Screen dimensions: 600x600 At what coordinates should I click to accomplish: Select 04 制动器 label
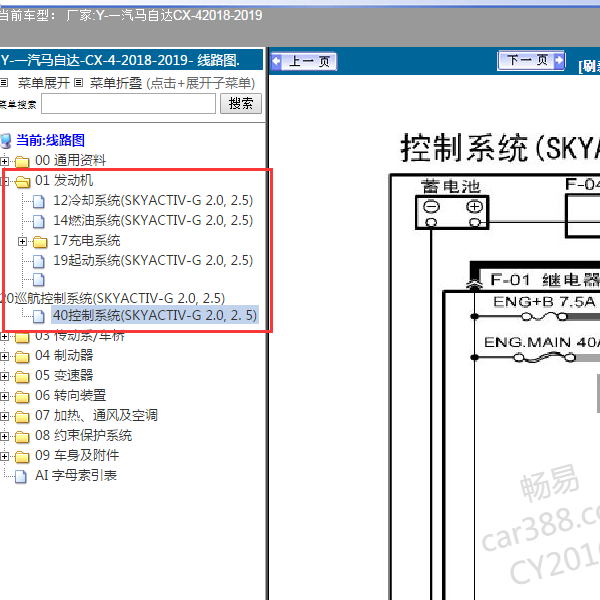click(64, 355)
